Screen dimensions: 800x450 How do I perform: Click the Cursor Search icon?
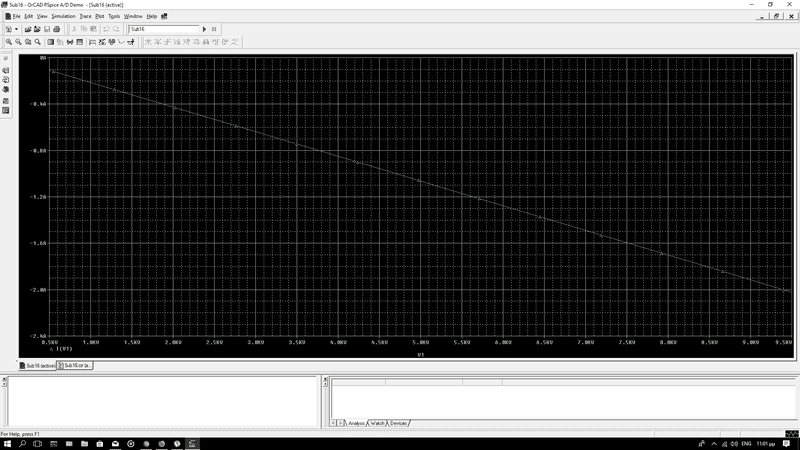(206, 42)
